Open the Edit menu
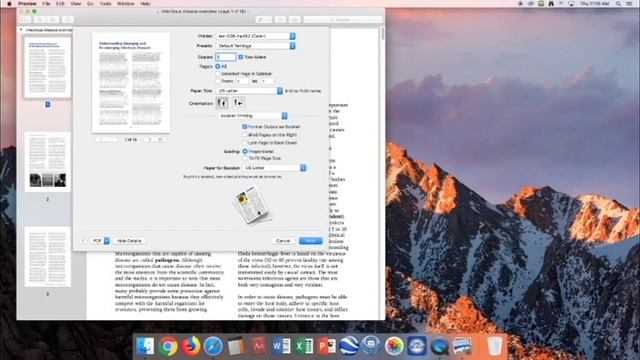This screenshot has height=360, width=640. pyautogui.click(x=60, y=3)
